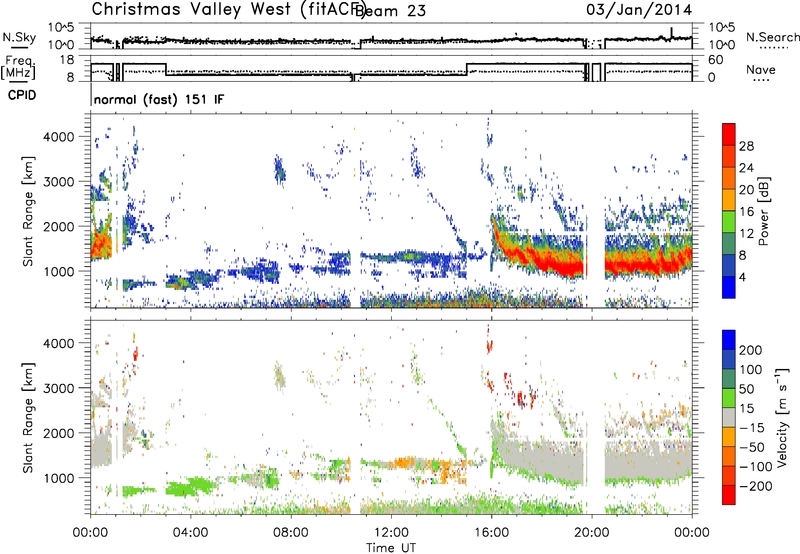Click the 'Freq. [MHz]' axis label
Screen dimensions: 800x554
pos(18,68)
